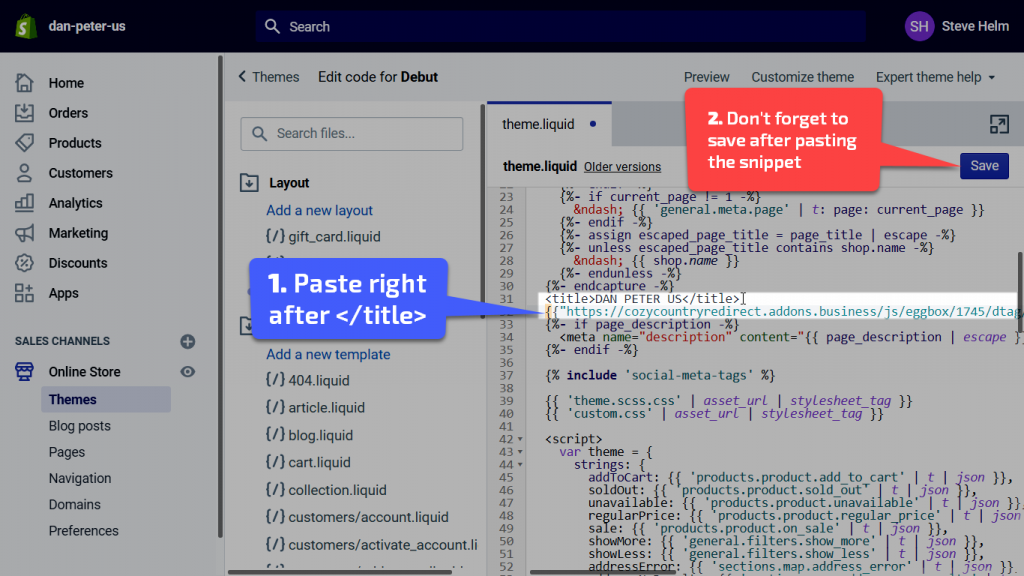
Task: Click Customers label in sidebar
Action: pos(80,173)
